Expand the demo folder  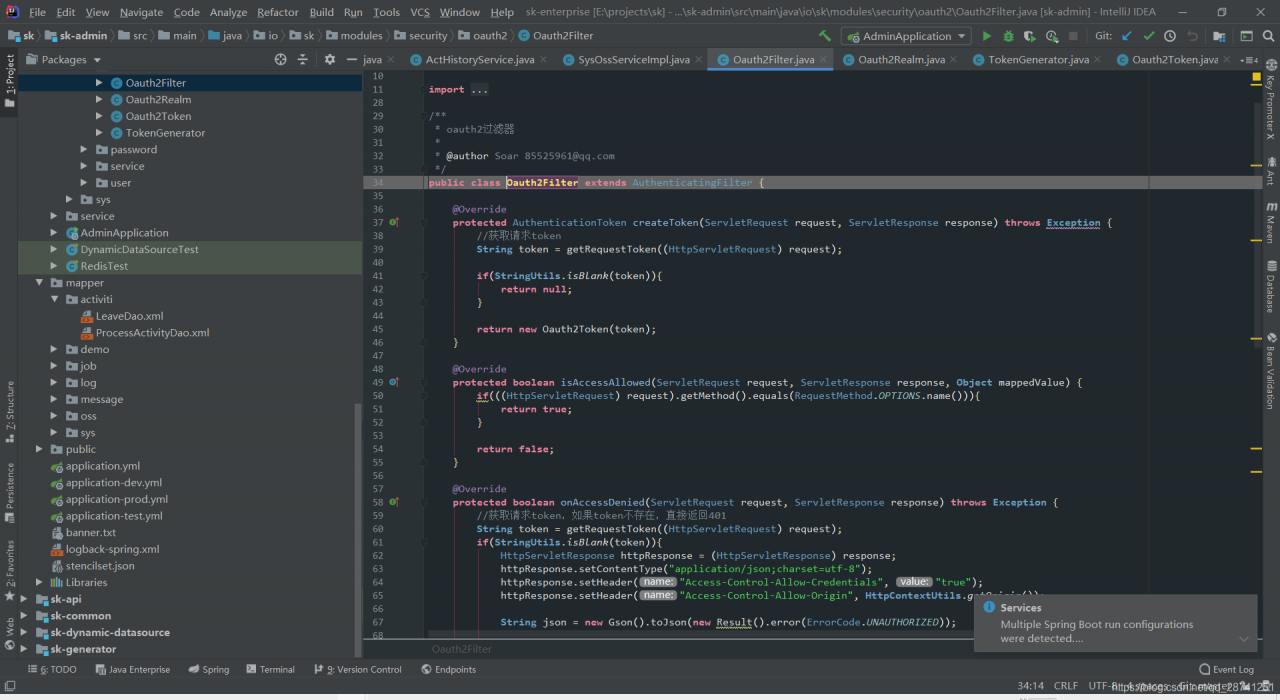coord(54,349)
